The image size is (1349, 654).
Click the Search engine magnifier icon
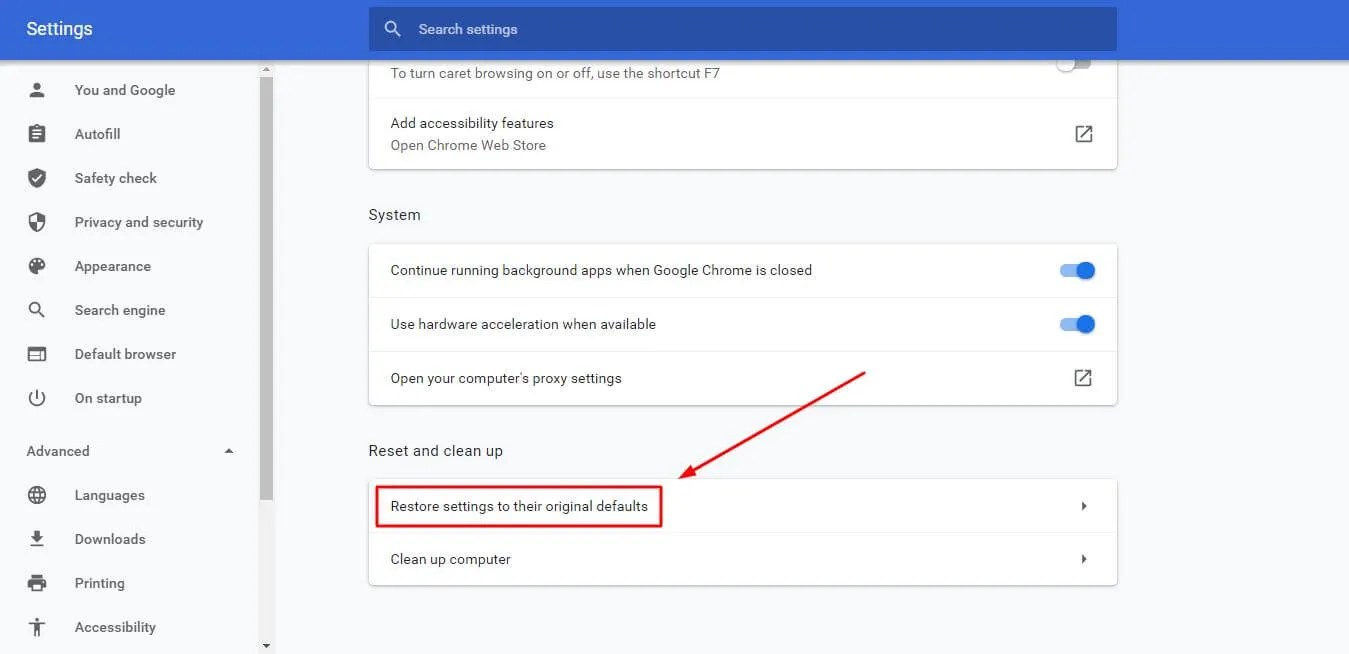coord(37,309)
